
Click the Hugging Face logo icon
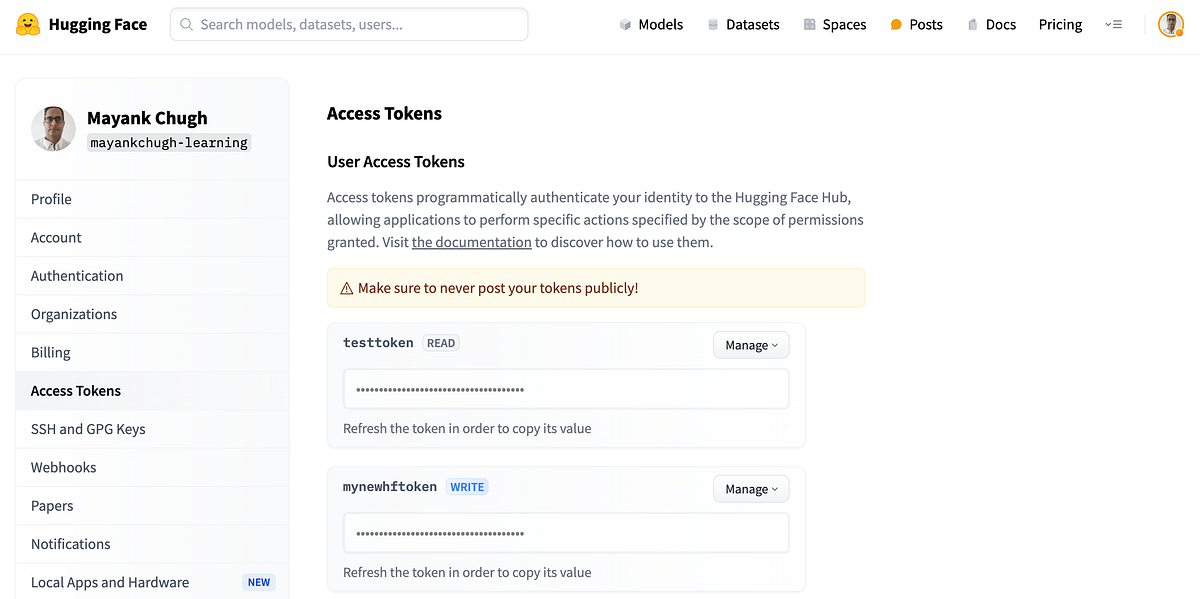coord(28,24)
